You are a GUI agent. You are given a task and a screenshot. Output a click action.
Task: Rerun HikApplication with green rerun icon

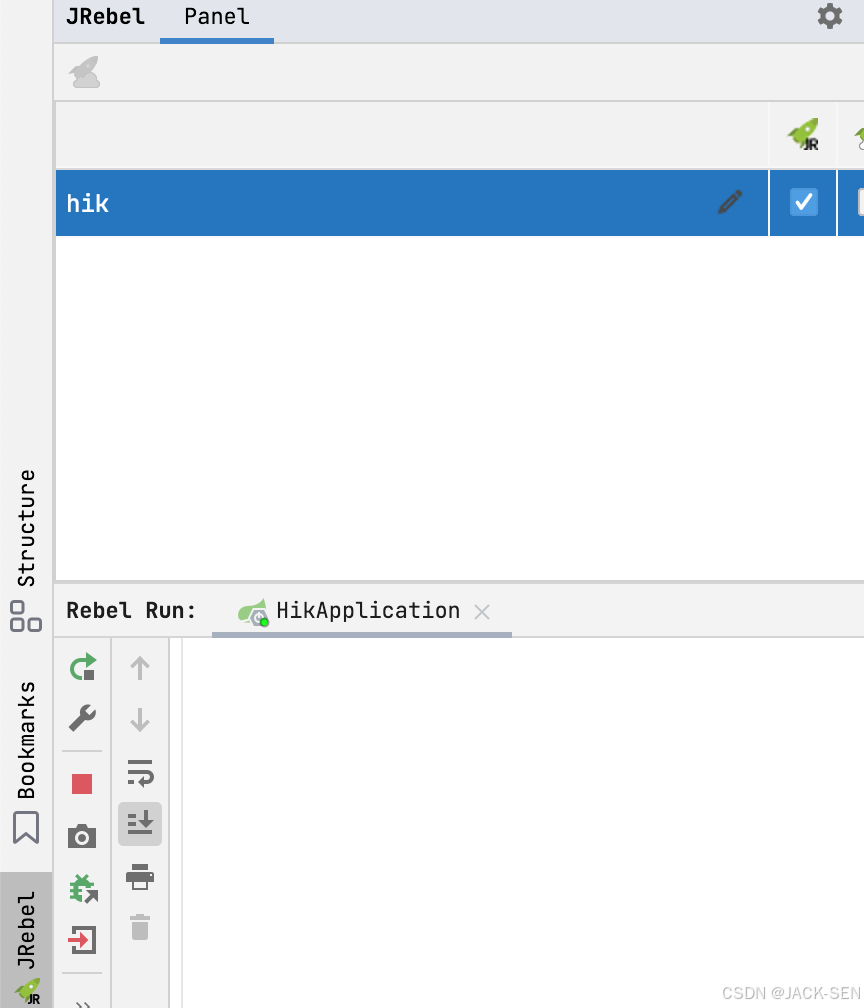83,667
